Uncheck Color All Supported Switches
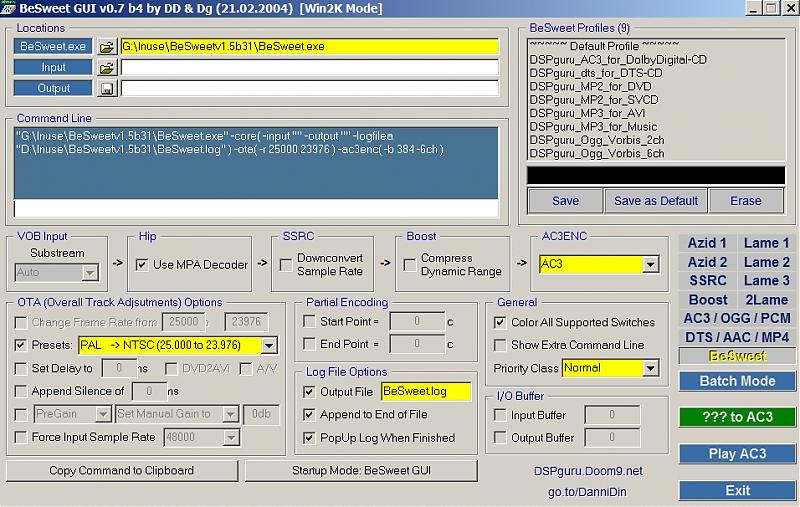 pyautogui.click(x=500, y=323)
